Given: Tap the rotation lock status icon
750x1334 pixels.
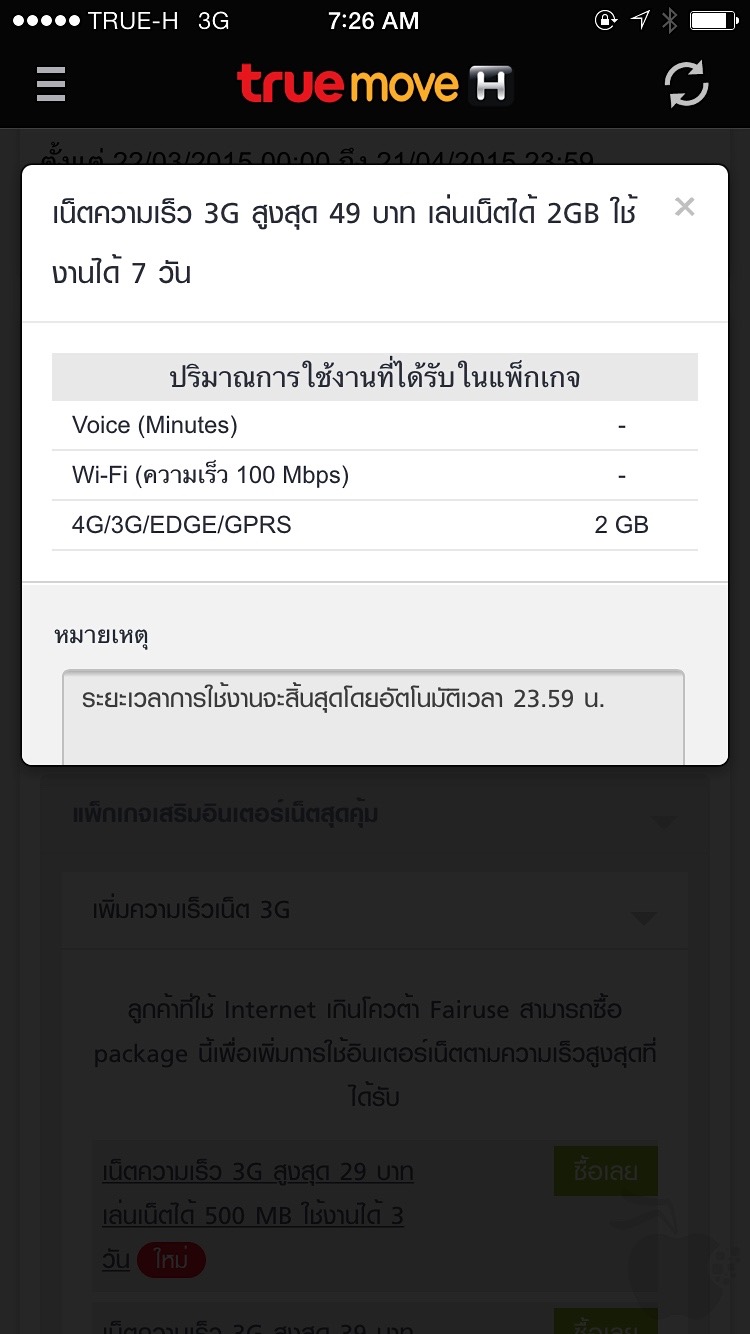Looking at the screenshot, I should [x=606, y=21].
